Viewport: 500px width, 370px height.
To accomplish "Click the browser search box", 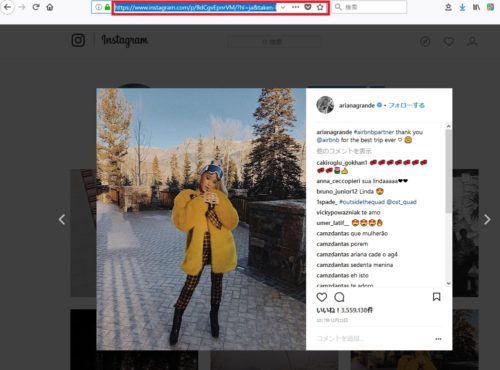I will [369, 7].
